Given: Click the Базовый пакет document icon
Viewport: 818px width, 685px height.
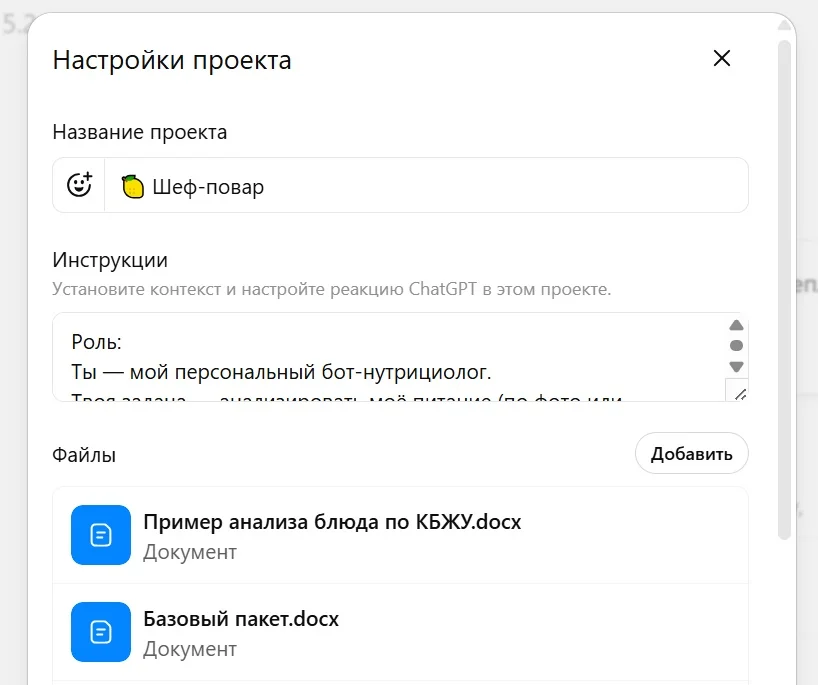Looking at the screenshot, I should tap(101, 632).
